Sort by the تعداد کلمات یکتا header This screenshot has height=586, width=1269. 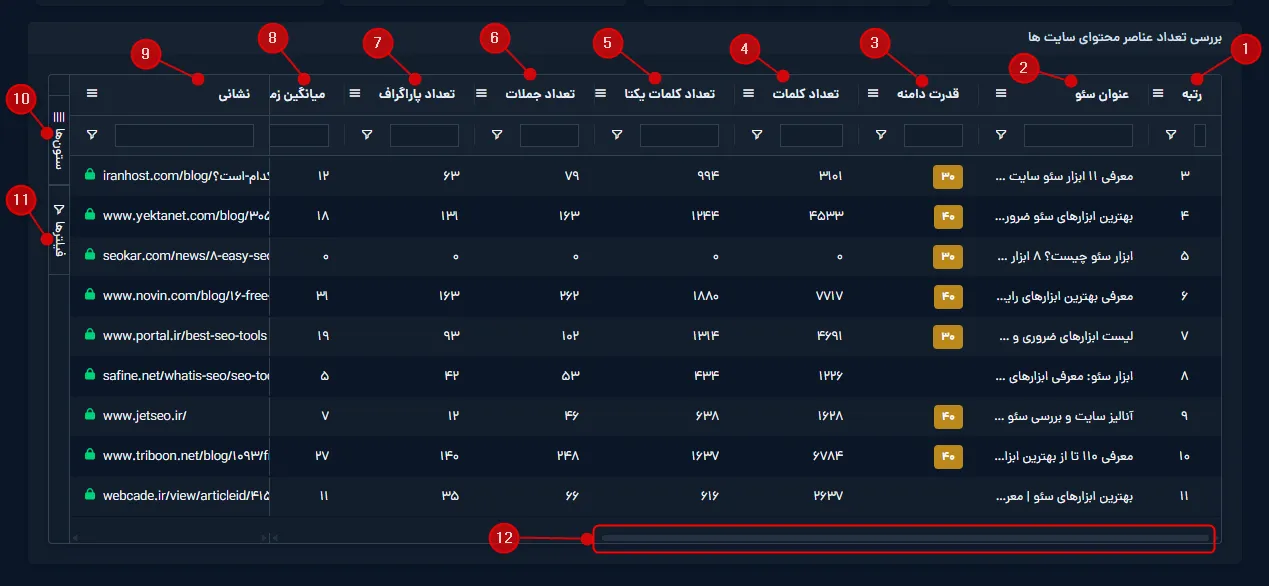click(x=670, y=94)
